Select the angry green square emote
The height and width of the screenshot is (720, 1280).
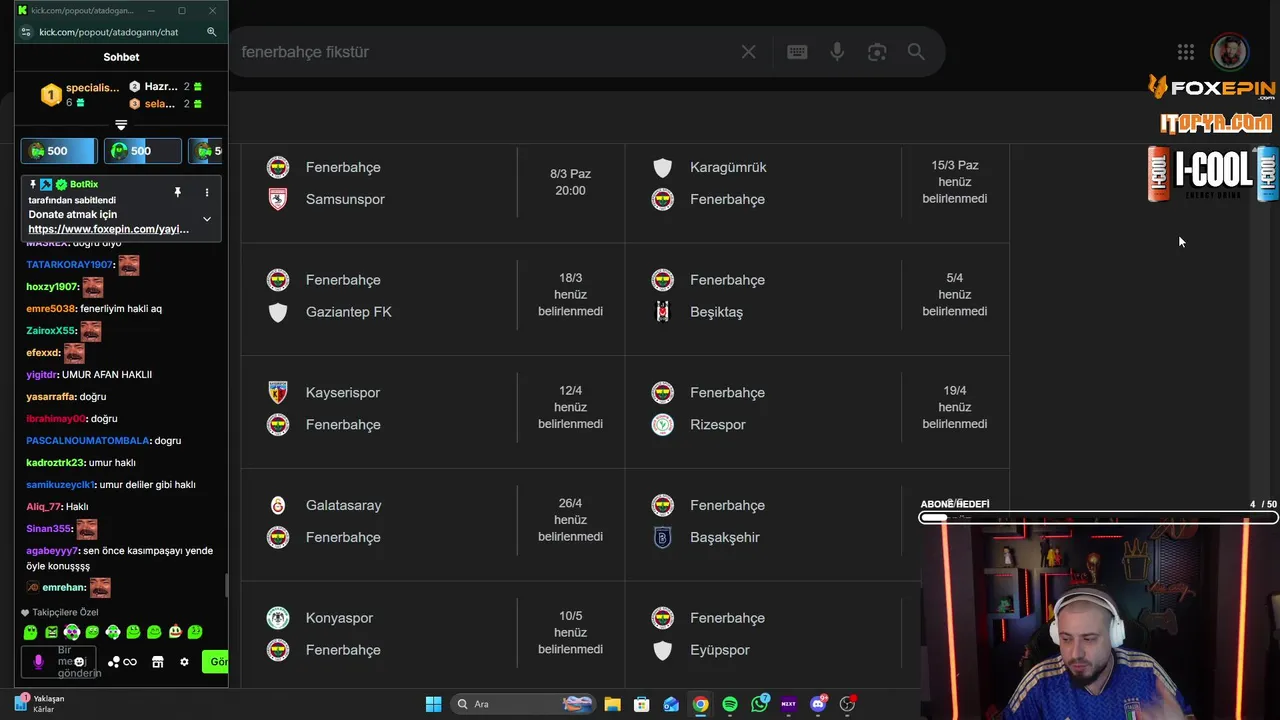tap(51, 632)
